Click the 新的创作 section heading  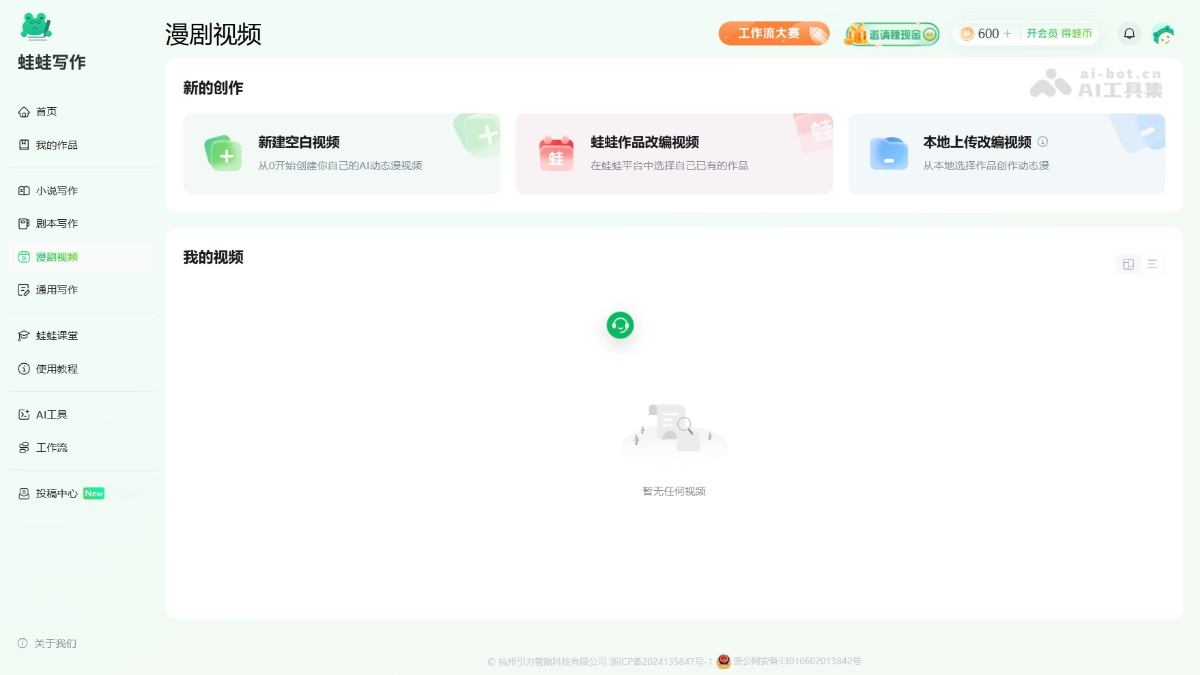click(x=213, y=88)
